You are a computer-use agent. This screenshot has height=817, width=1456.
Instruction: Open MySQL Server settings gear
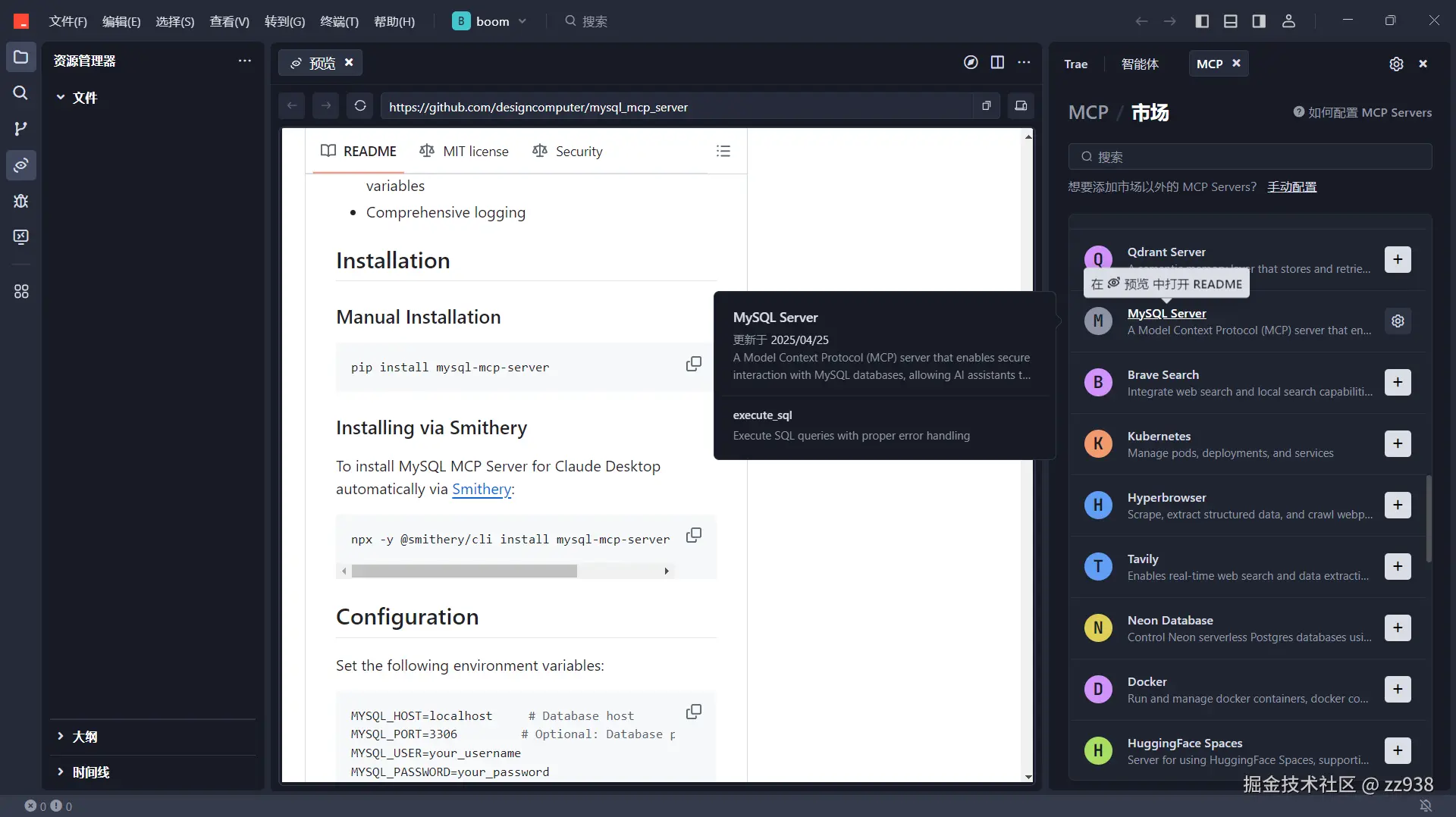coord(1398,321)
